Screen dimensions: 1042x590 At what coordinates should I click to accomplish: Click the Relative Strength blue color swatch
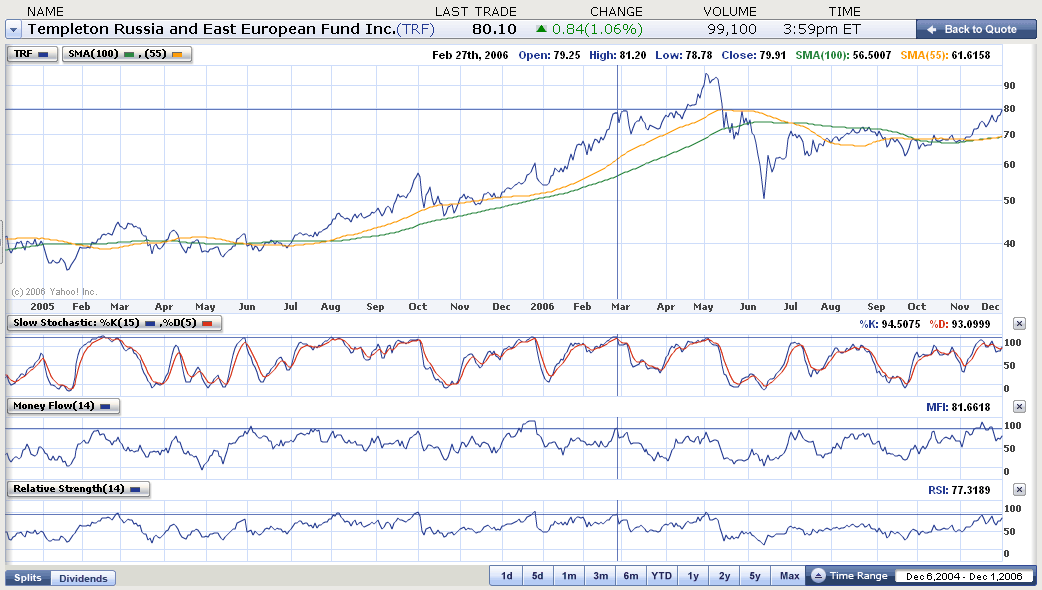point(135,490)
